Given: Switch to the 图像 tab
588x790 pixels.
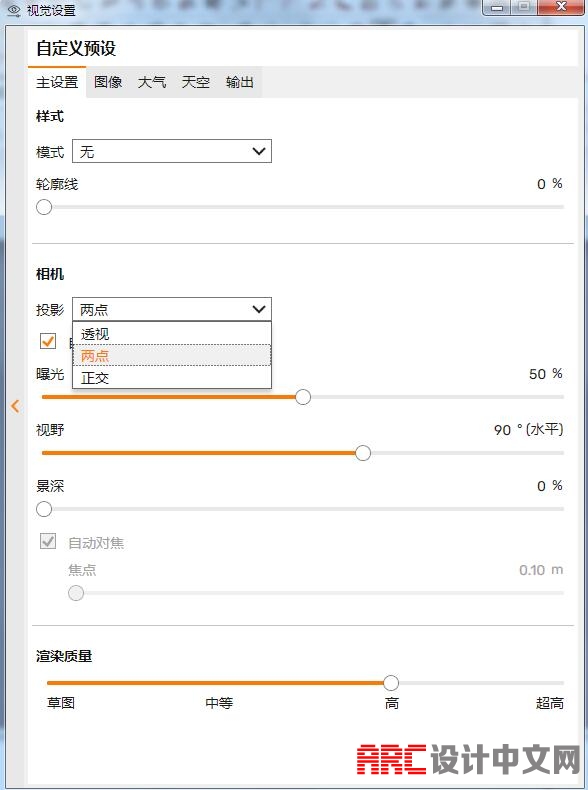Looking at the screenshot, I should point(108,82).
